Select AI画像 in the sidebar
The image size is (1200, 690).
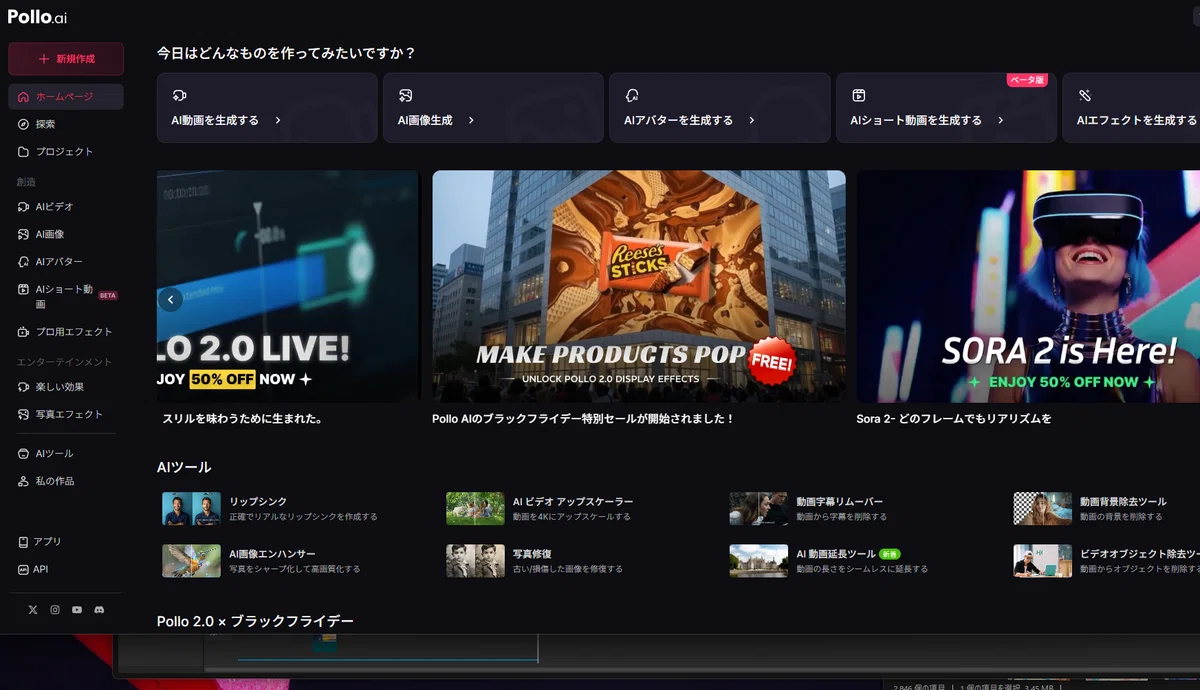pos(66,234)
